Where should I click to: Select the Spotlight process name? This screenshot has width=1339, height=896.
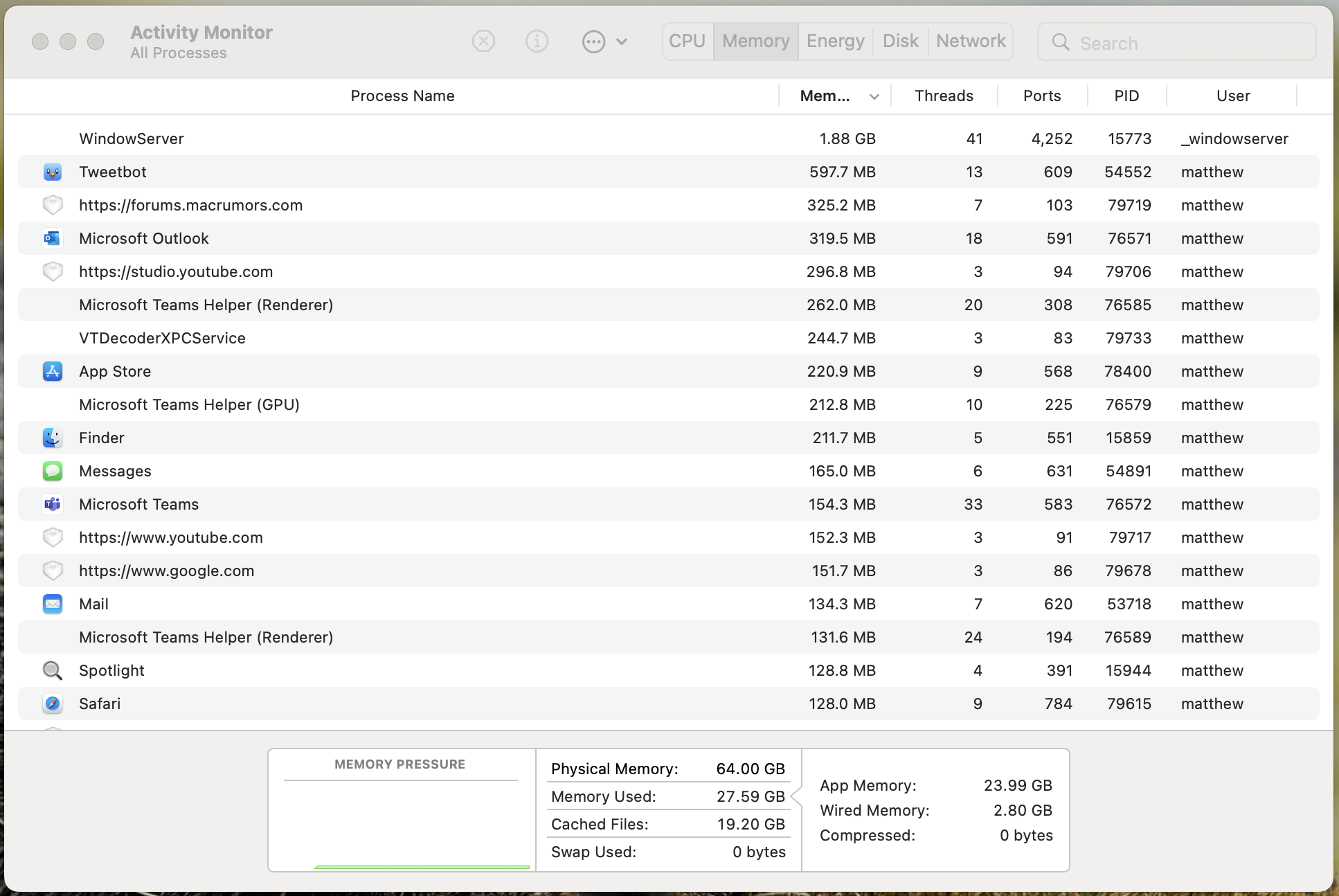pos(112,670)
